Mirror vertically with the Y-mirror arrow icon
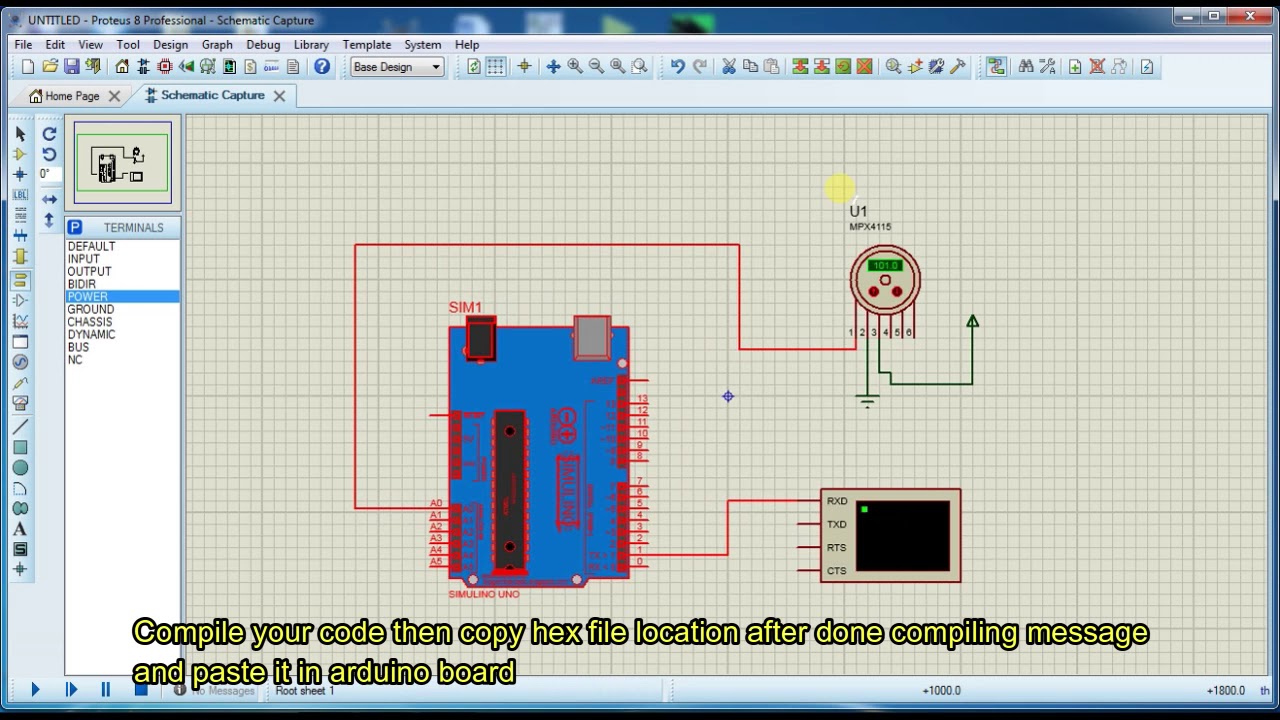This screenshot has height=720, width=1280. click(x=49, y=219)
